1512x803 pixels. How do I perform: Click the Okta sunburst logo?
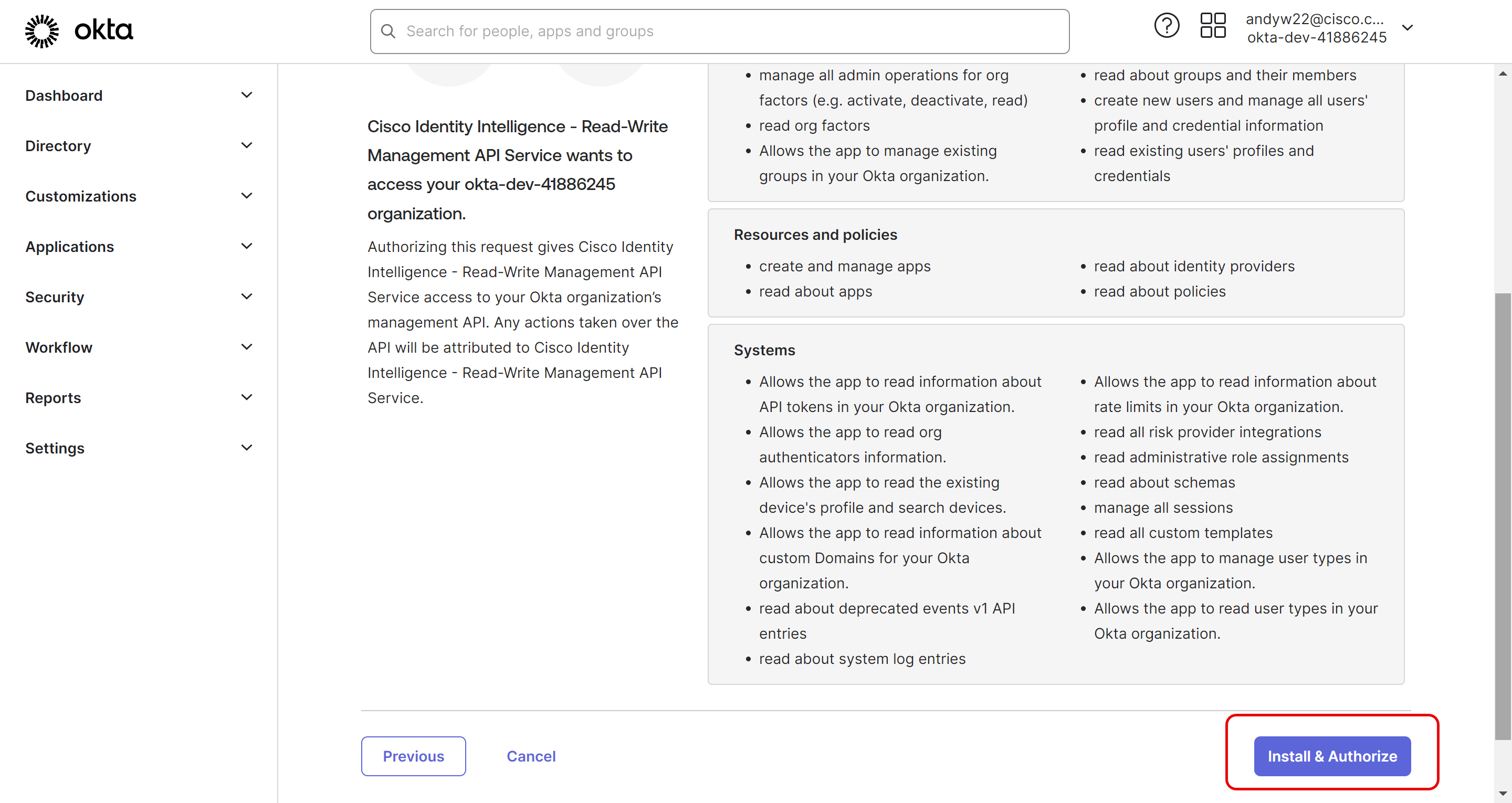(x=41, y=30)
